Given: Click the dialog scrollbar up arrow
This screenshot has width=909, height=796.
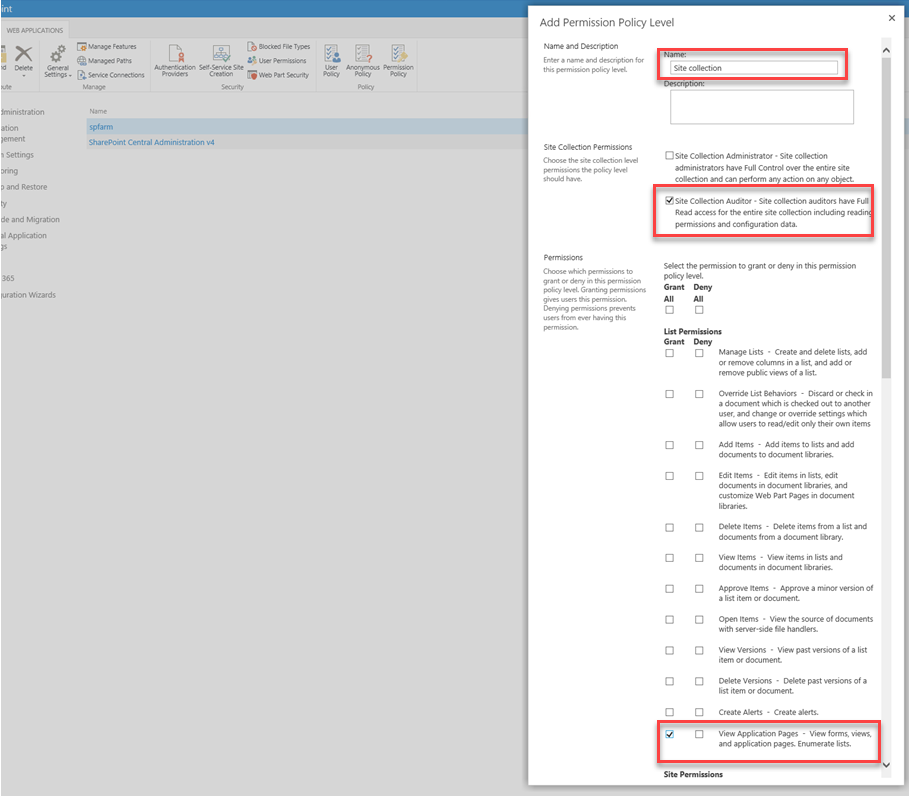Looking at the screenshot, I should point(886,50).
